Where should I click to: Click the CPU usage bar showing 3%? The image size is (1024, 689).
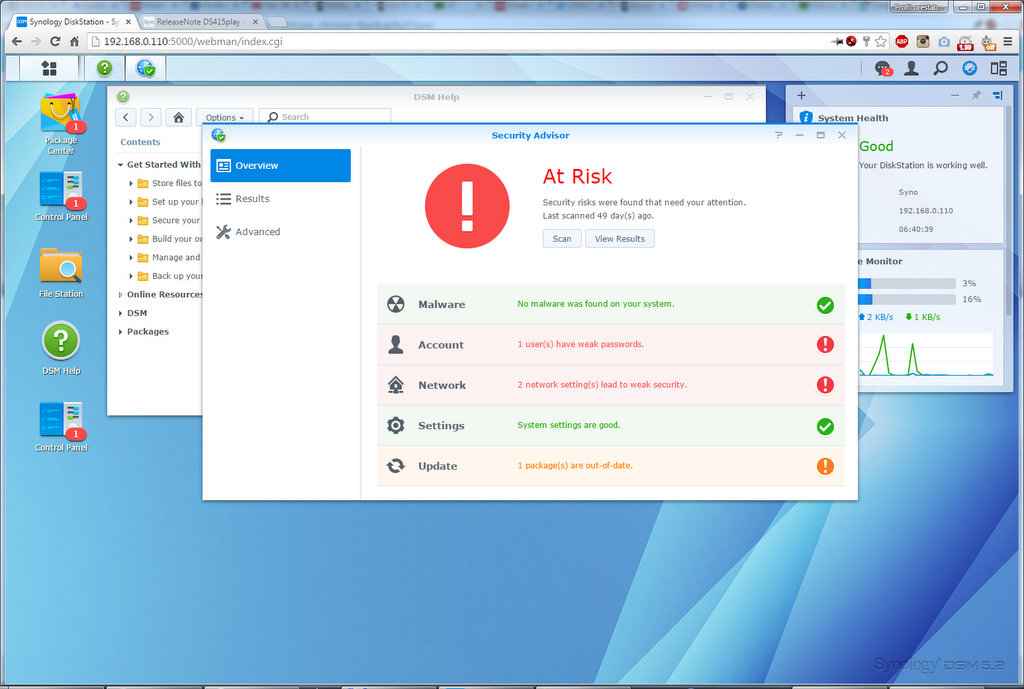[906, 283]
